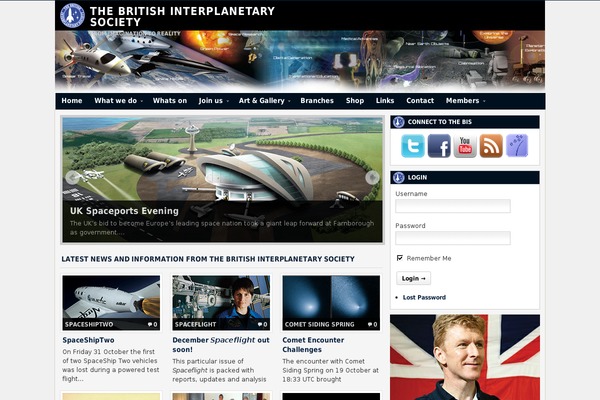Go to next slide with right arrow
Screen dimensions: 600x400
(372, 178)
